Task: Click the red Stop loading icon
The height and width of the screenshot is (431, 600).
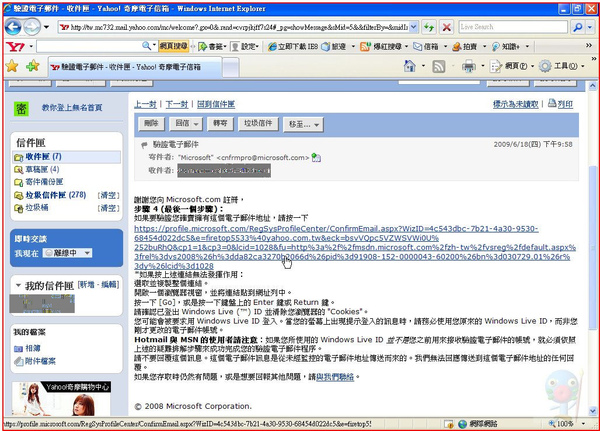Action: (446, 27)
